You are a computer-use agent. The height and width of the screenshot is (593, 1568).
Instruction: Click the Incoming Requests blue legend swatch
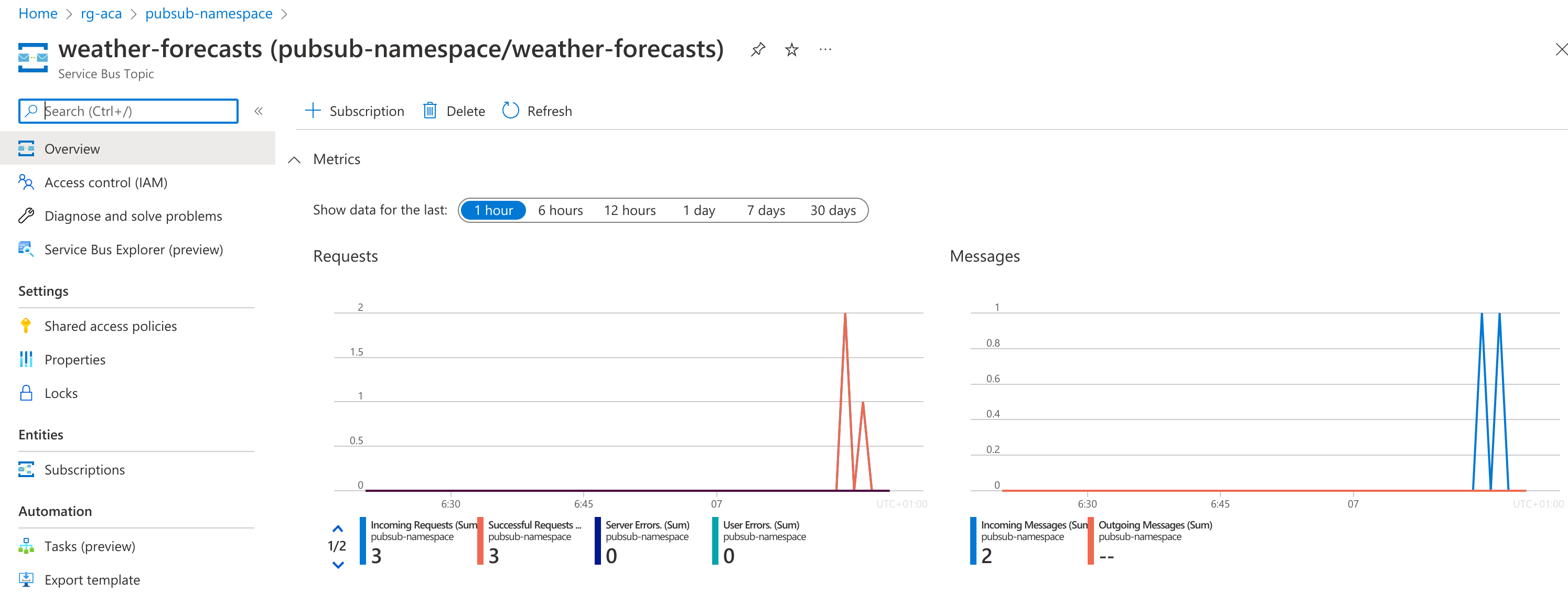pyautogui.click(x=363, y=540)
